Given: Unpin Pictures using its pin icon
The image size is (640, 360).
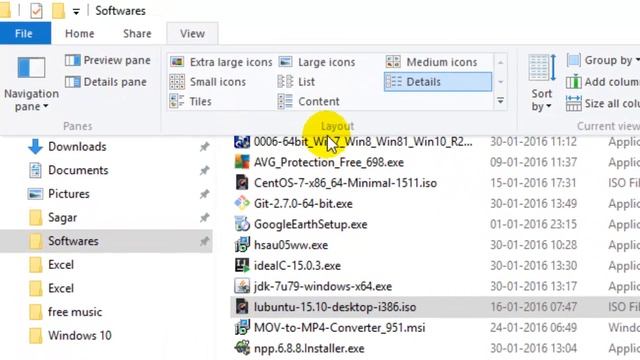Looking at the screenshot, I should point(204,194).
